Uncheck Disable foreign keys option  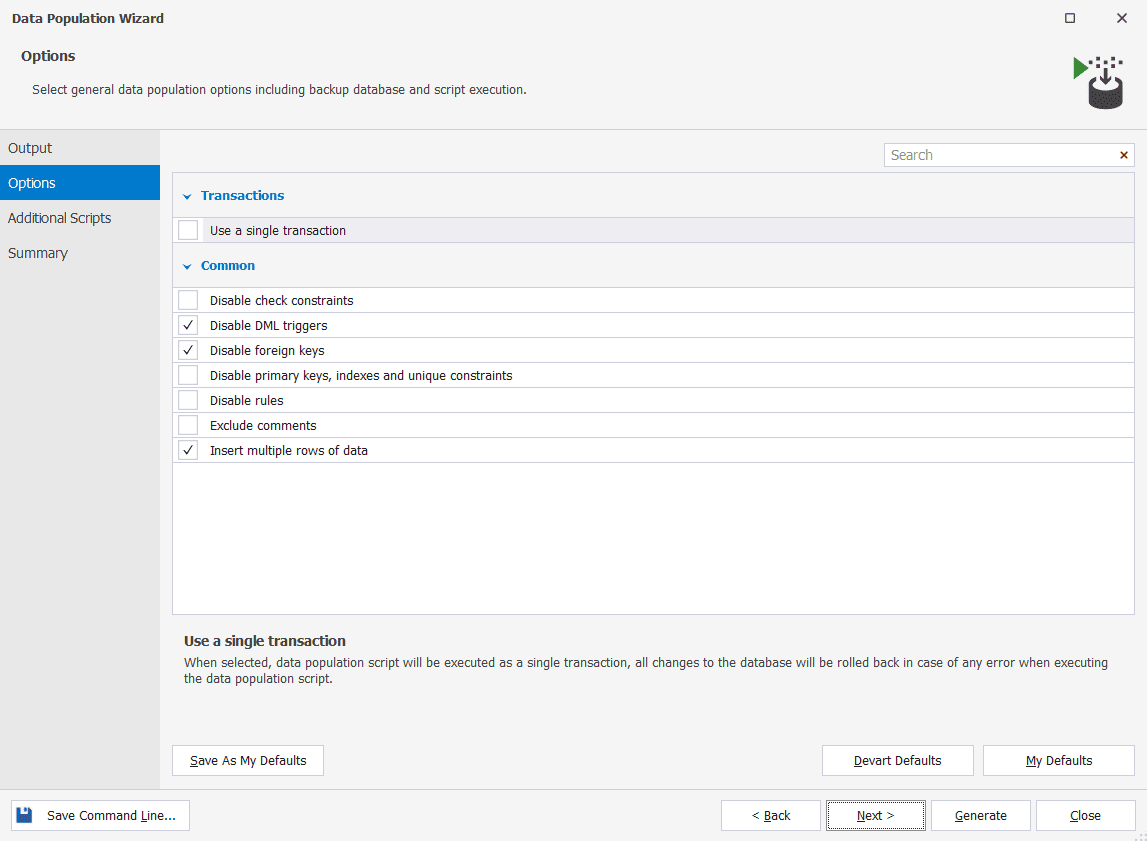(x=188, y=350)
